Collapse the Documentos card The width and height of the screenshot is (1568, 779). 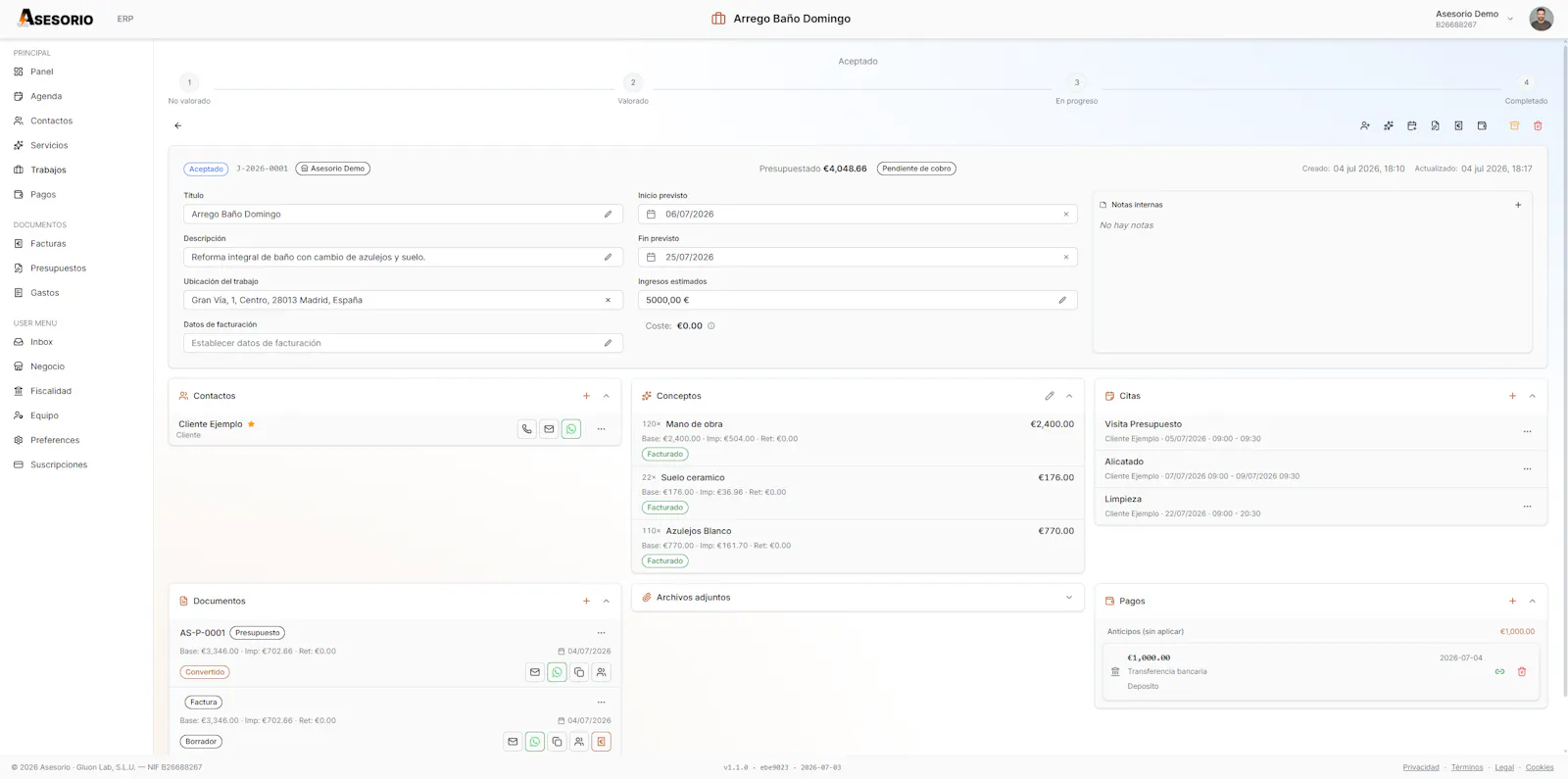(607, 601)
